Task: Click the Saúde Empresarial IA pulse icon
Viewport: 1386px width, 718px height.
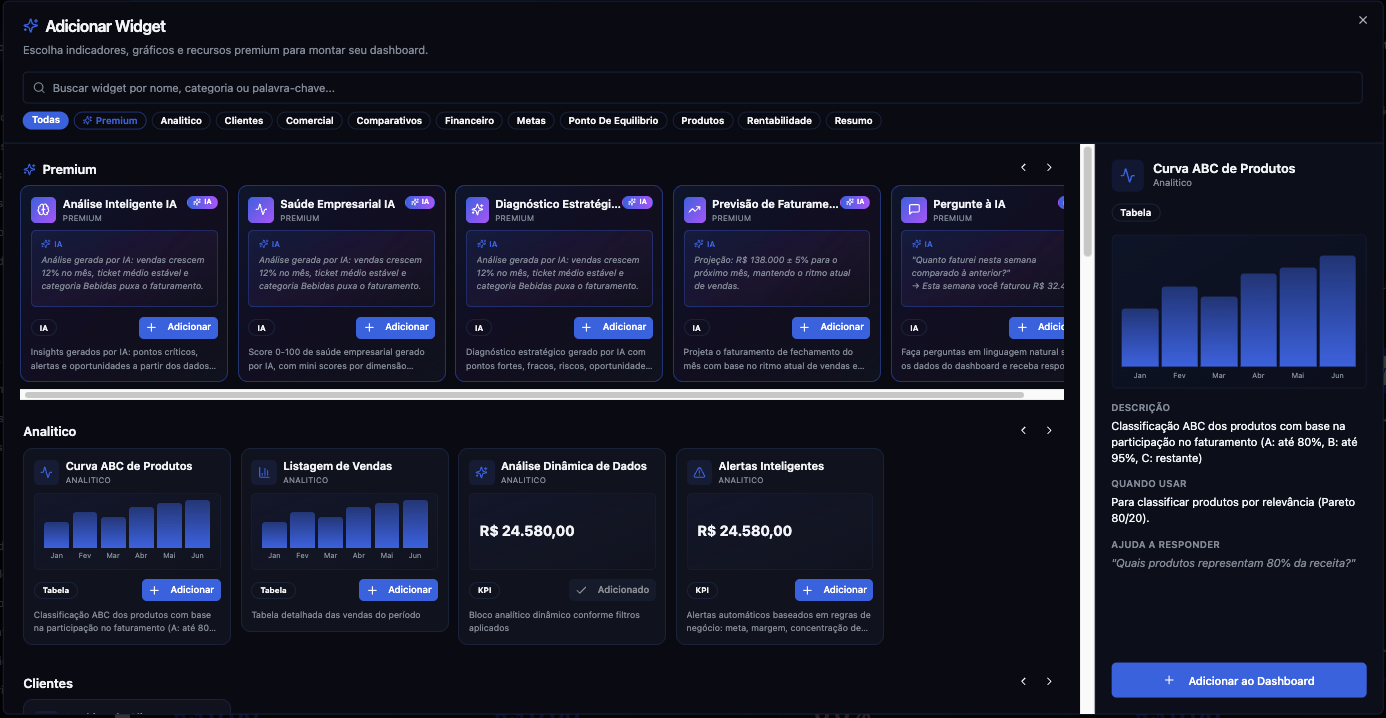Action: (261, 210)
